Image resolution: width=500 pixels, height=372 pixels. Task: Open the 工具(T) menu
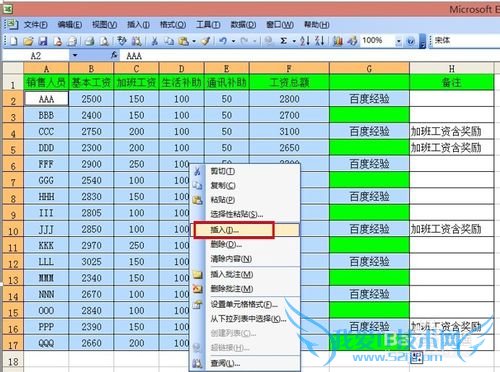click(x=208, y=25)
